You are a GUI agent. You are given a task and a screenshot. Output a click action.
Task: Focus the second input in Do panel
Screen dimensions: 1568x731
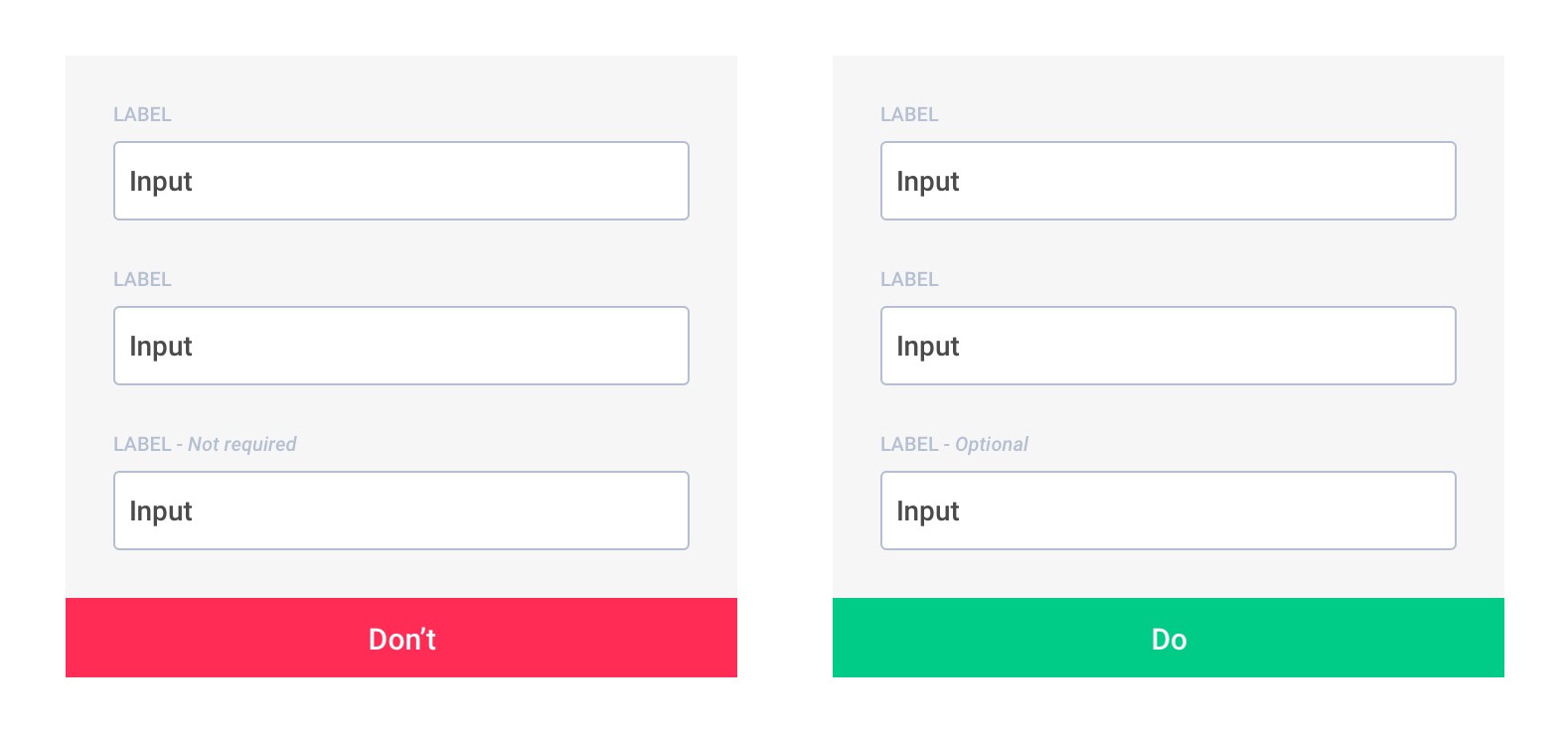click(x=1169, y=346)
